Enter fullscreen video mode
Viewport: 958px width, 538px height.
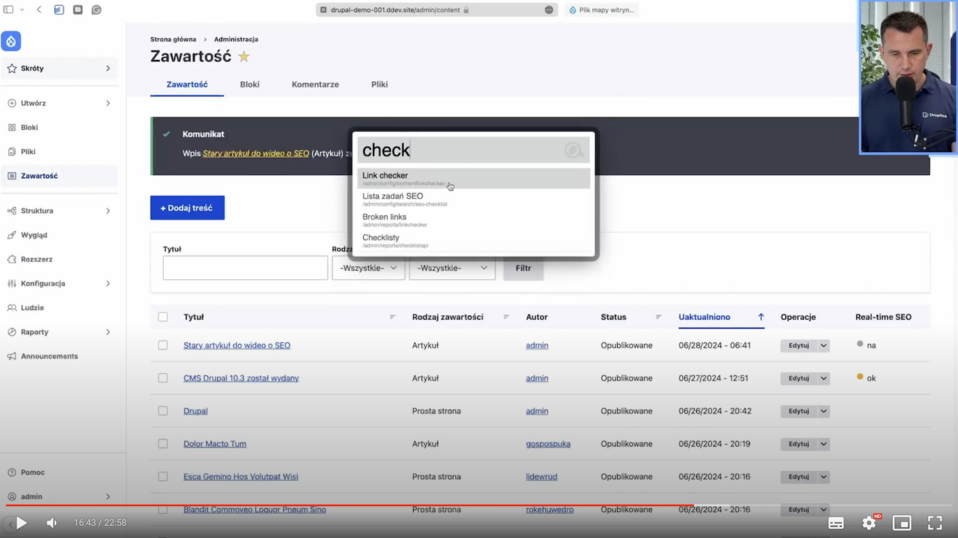[x=935, y=523]
